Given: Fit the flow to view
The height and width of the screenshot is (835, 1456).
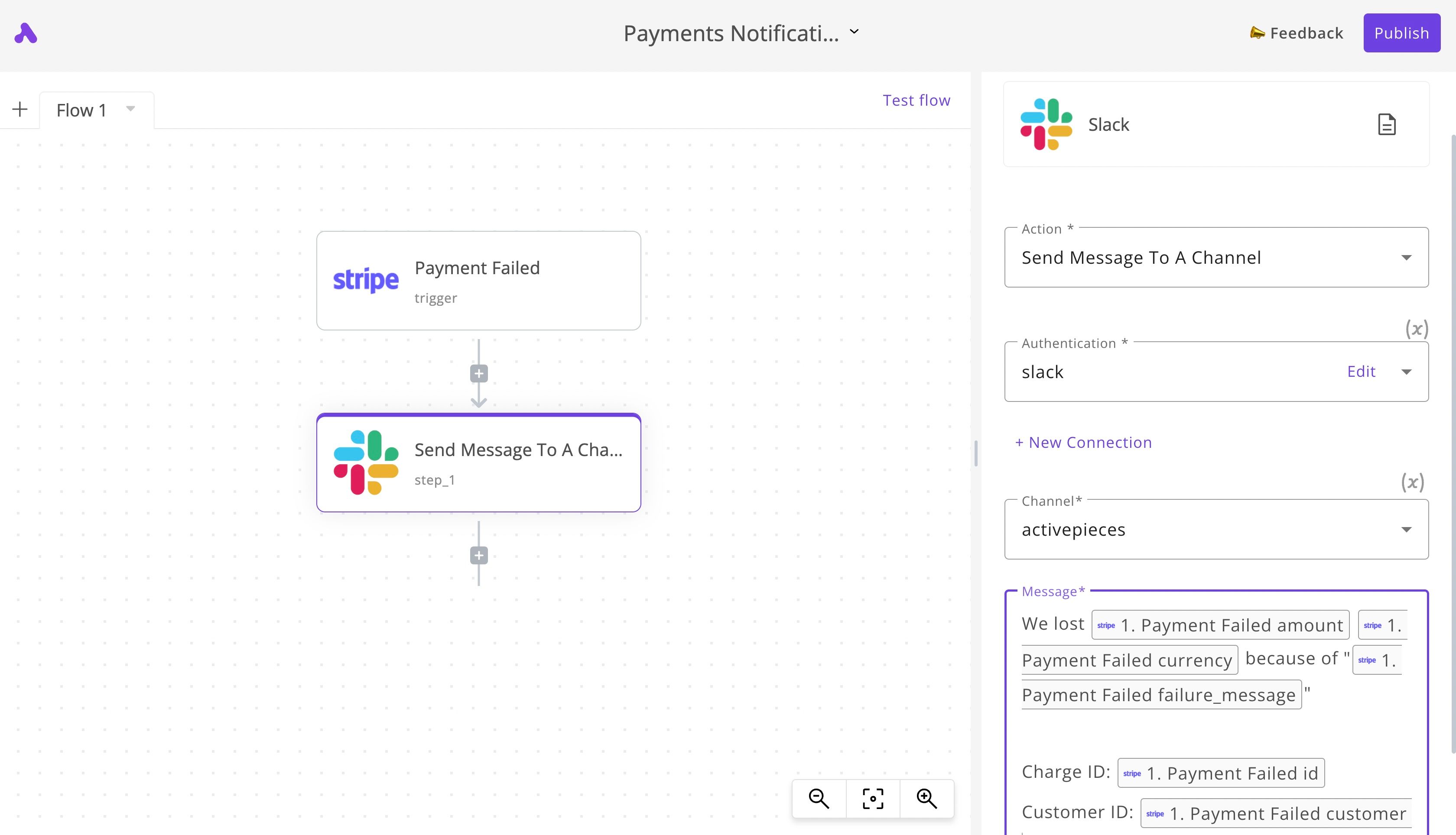Looking at the screenshot, I should [873, 798].
